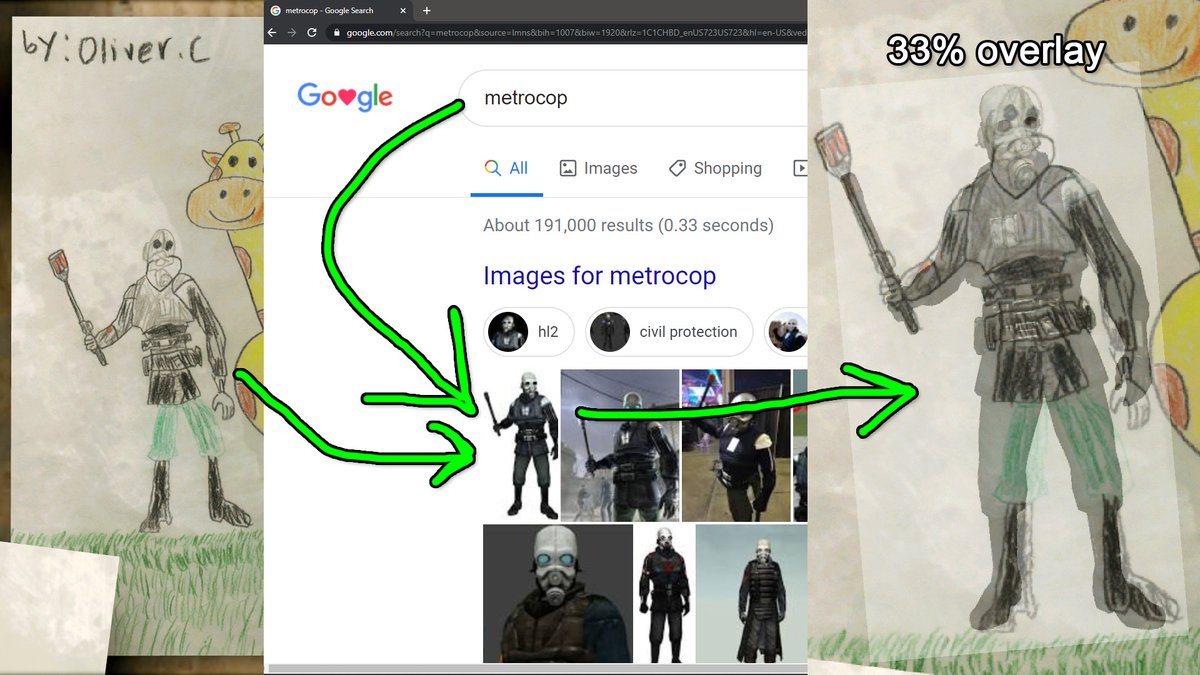Select the metrocop - Google Search tab
1200x675 pixels.
point(339,10)
